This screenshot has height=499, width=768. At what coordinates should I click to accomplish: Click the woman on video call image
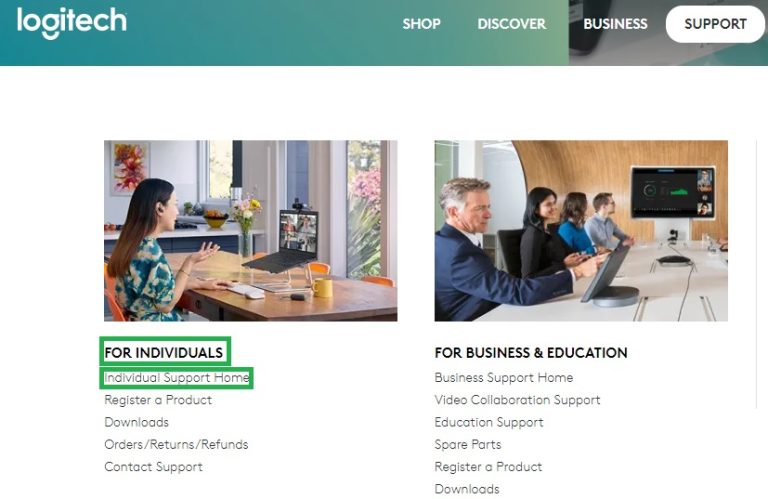tap(251, 231)
